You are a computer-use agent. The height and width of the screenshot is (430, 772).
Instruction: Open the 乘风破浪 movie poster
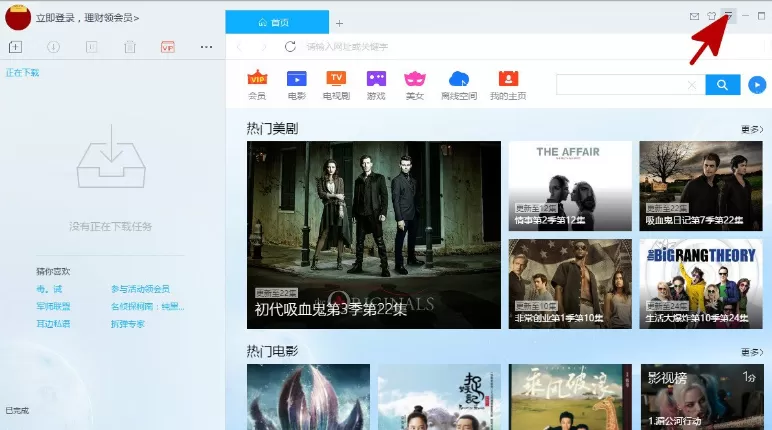pos(570,397)
